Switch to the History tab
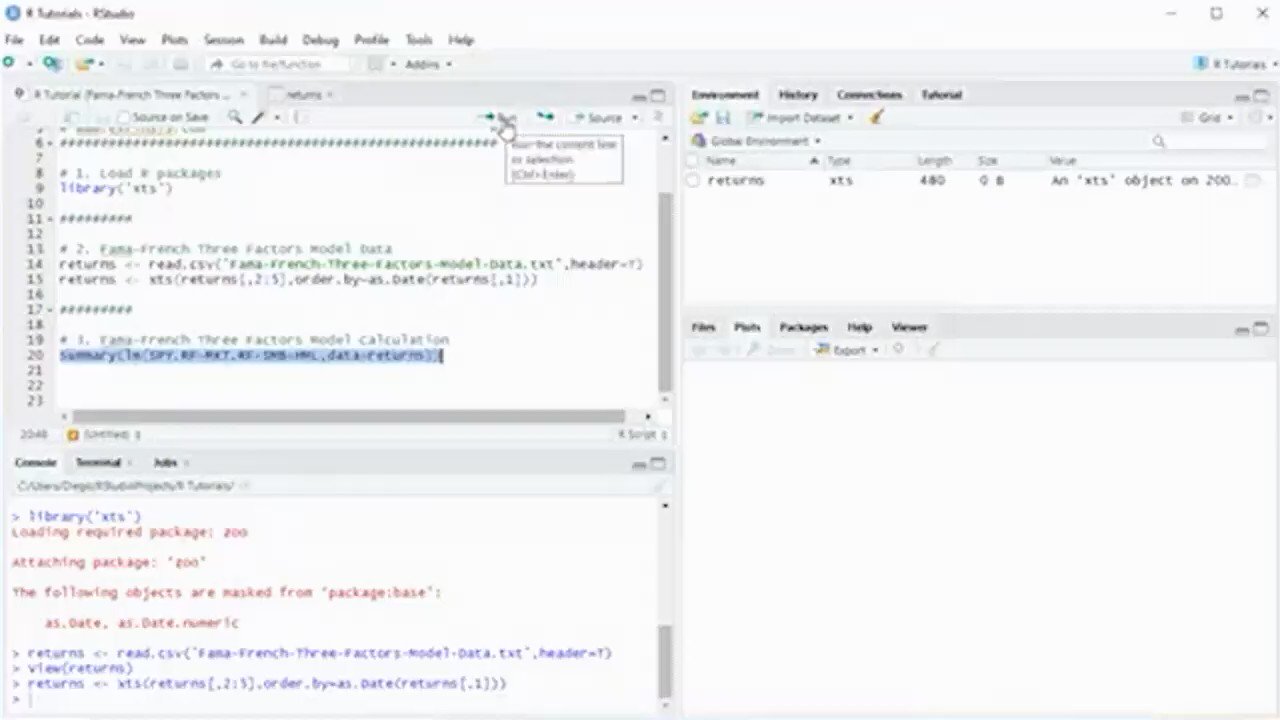Viewport: 1280px width, 720px height. [x=797, y=94]
